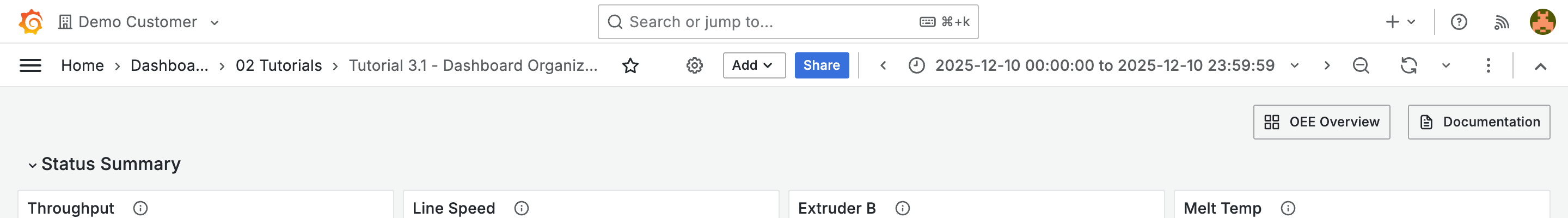
Task: Zoom out the time range
Action: pos(1361,65)
